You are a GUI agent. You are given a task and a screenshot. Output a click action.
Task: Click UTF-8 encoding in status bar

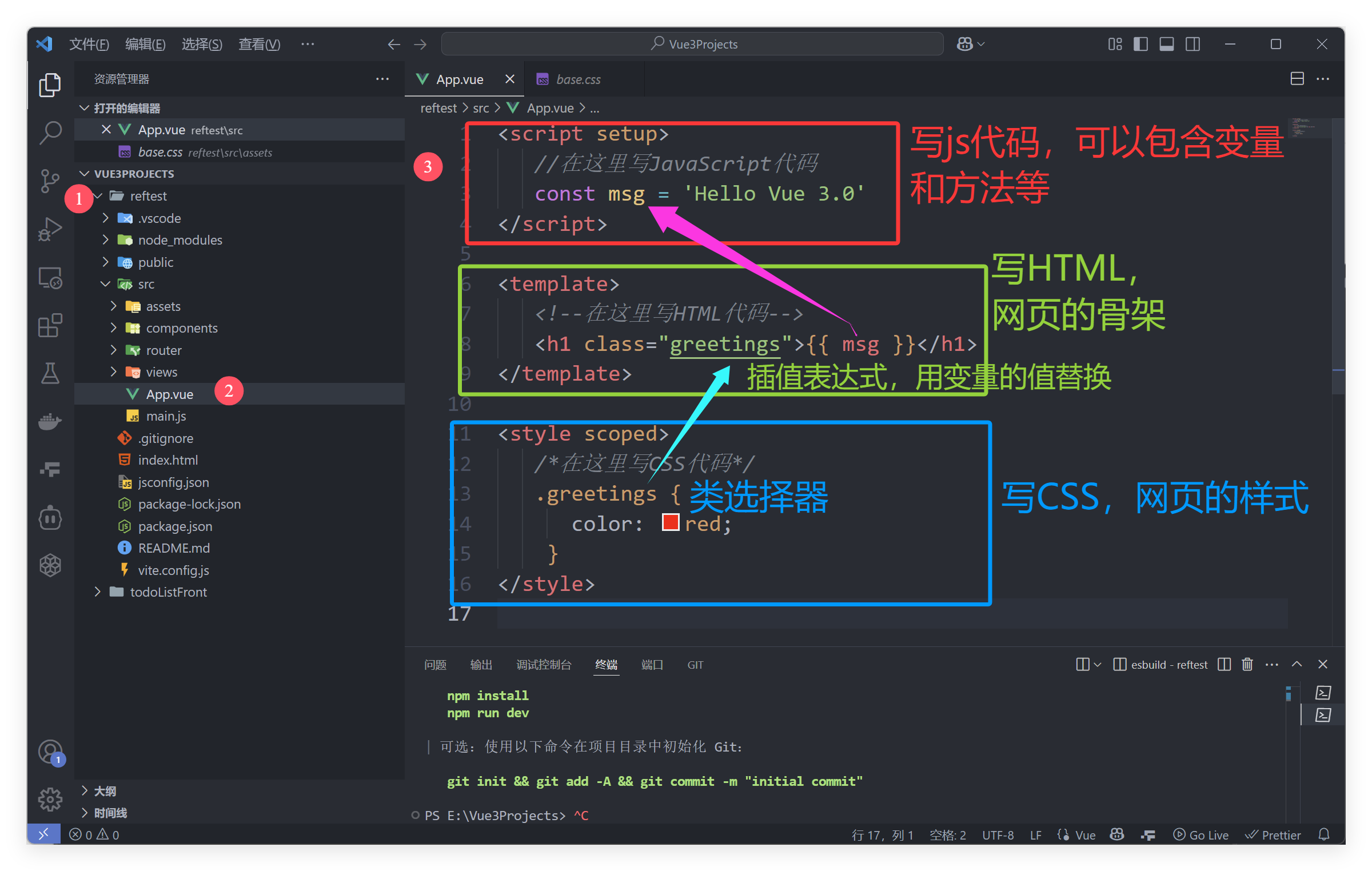(998, 834)
